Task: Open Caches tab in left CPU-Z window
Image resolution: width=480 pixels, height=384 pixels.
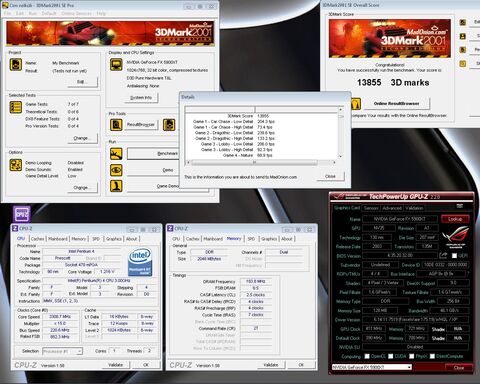Action: [37, 239]
